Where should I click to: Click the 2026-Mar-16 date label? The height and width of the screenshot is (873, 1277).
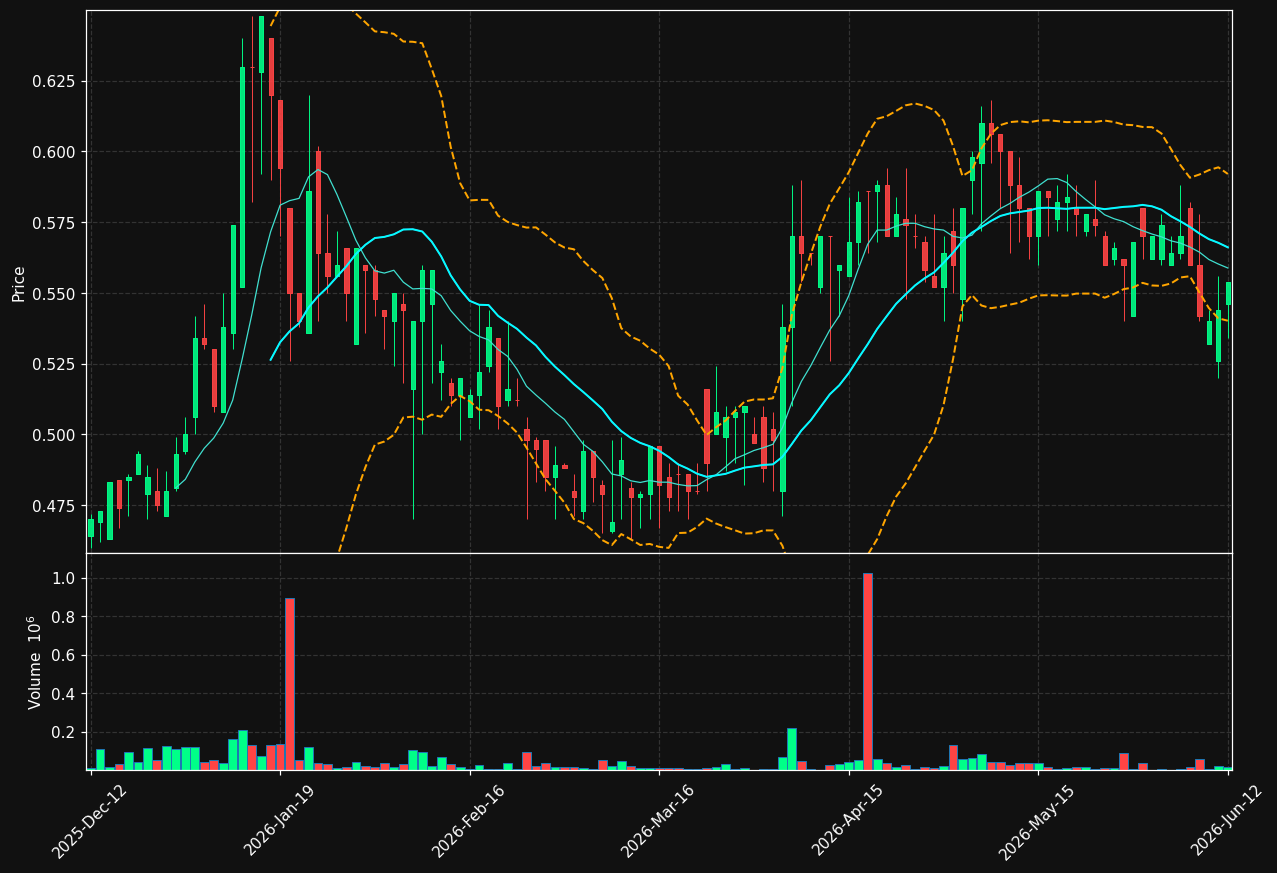pyautogui.click(x=658, y=821)
